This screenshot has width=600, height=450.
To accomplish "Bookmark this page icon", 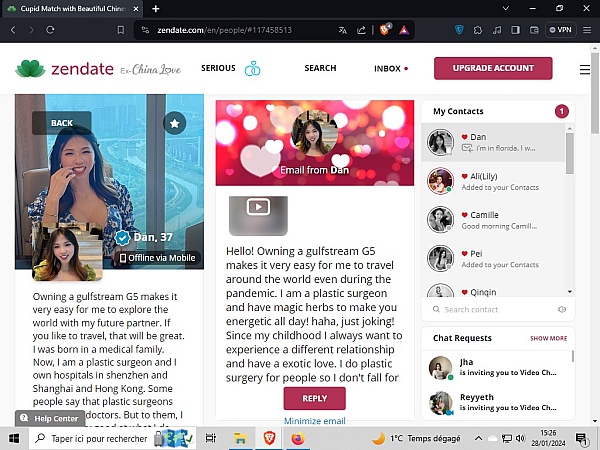I will (x=121, y=30).
